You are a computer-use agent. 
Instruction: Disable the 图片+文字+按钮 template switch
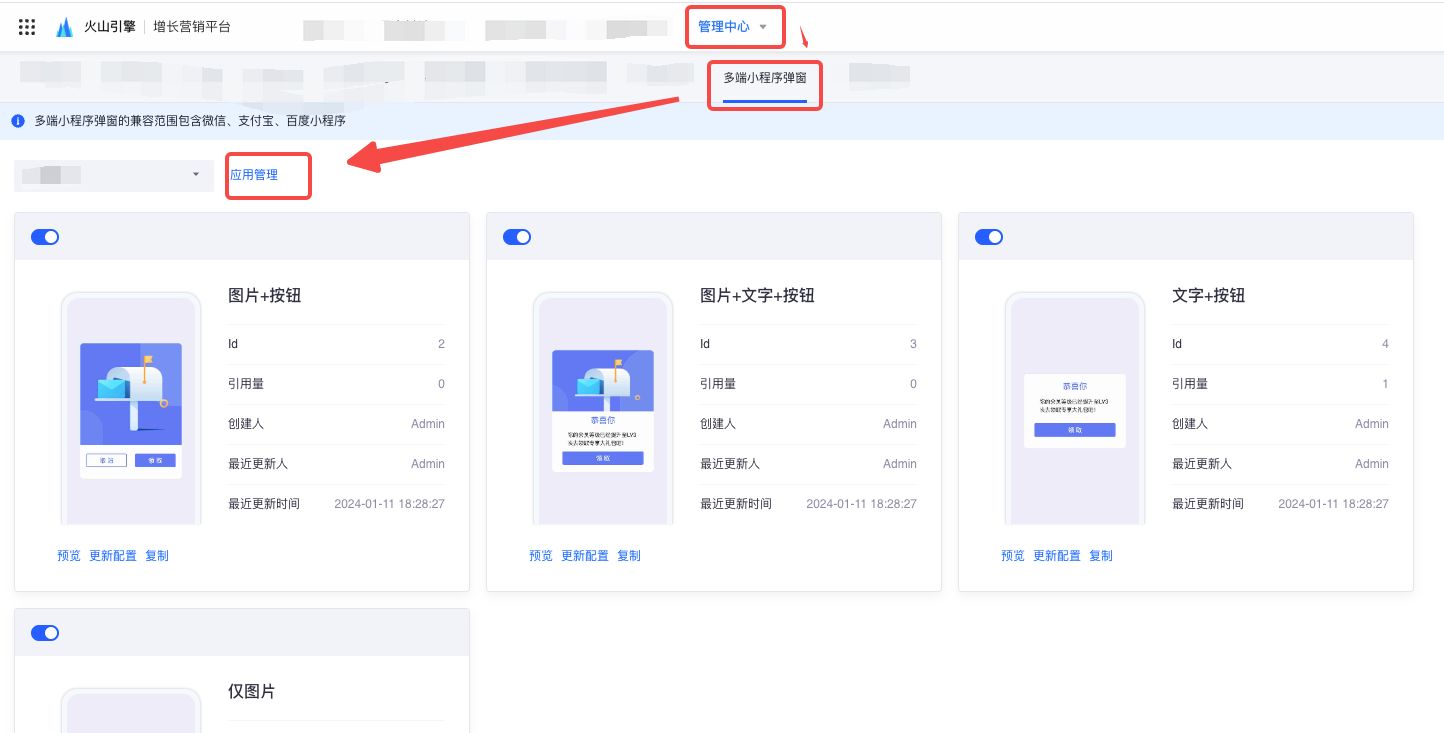point(517,237)
